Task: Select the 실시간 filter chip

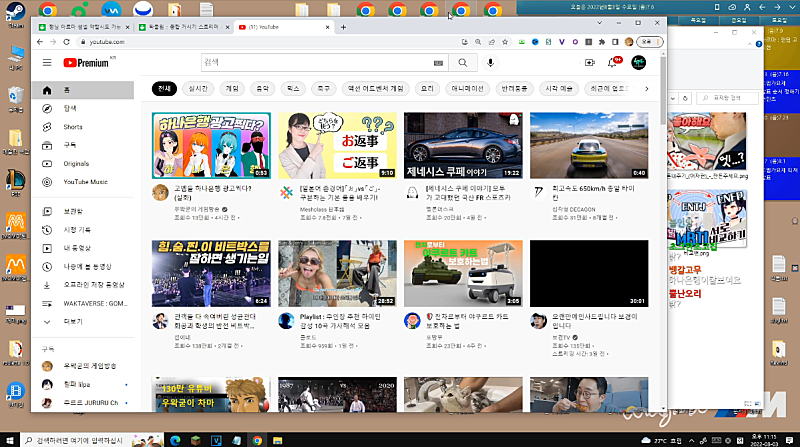Action: (198, 89)
